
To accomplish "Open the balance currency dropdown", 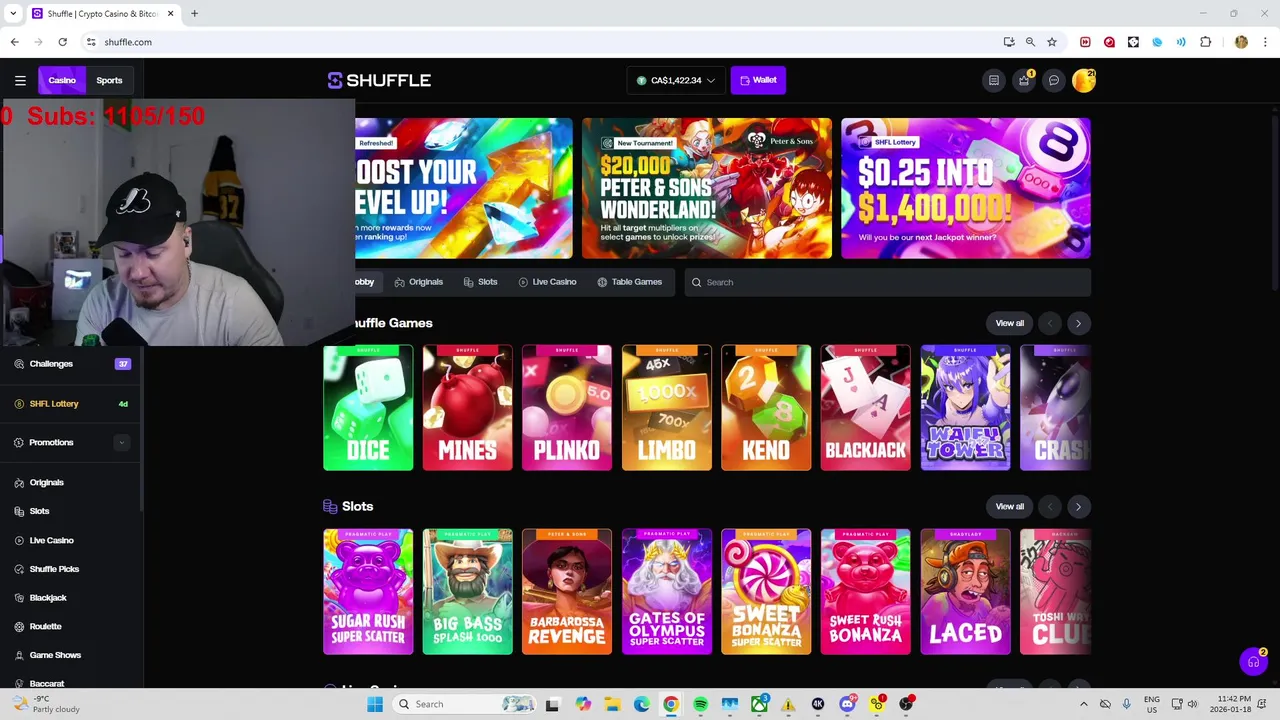I will (676, 80).
